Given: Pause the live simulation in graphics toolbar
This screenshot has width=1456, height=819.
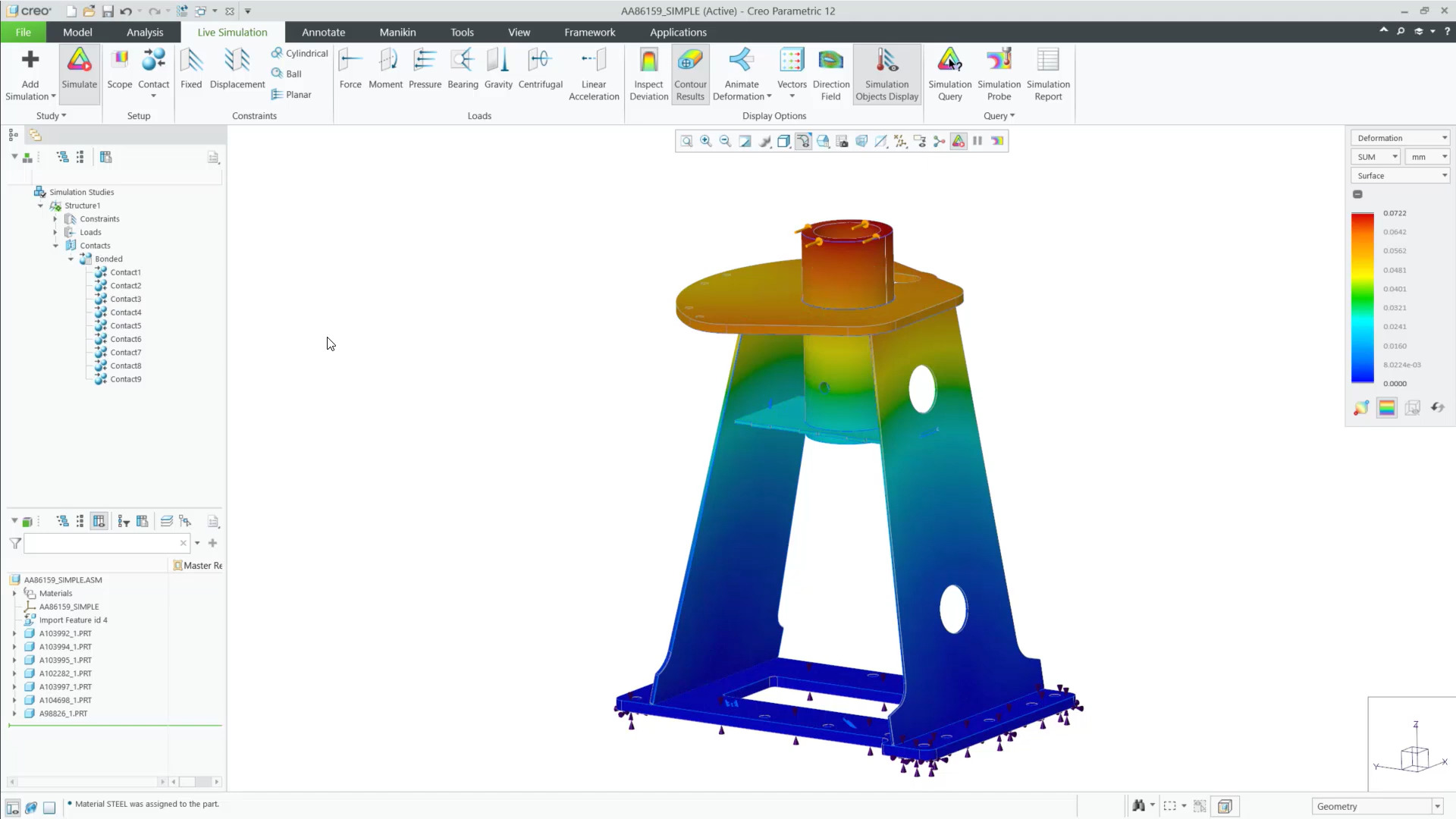Looking at the screenshot, I should (x=977, y=141).
